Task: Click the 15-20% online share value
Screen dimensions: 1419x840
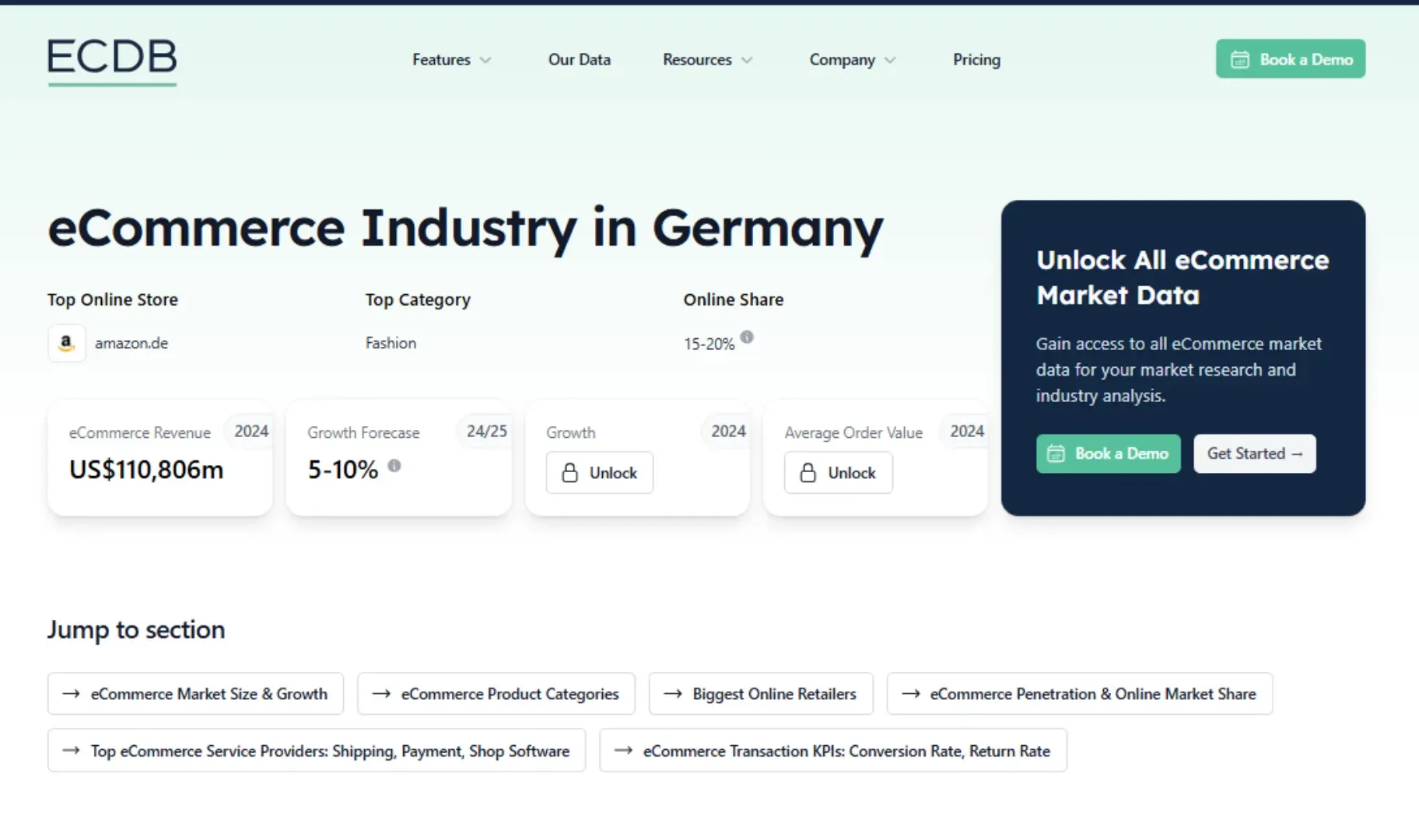Action: click(709, 344)
